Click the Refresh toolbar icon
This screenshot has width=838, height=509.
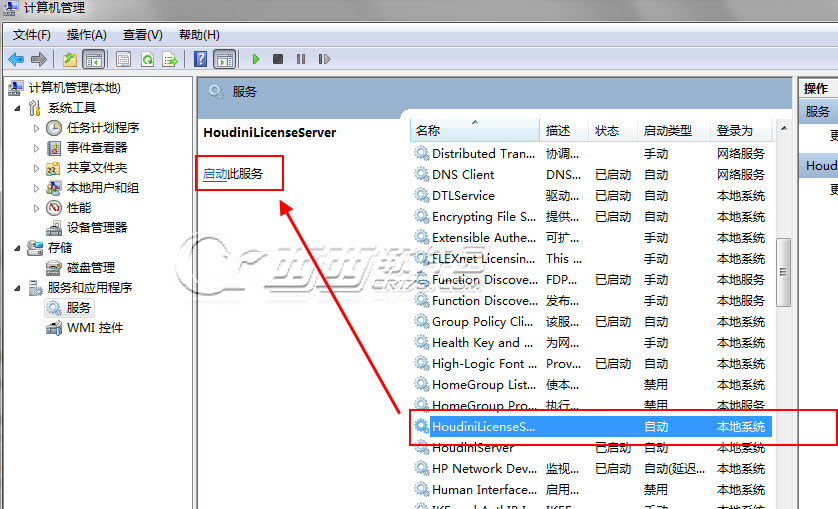[147, 59]
